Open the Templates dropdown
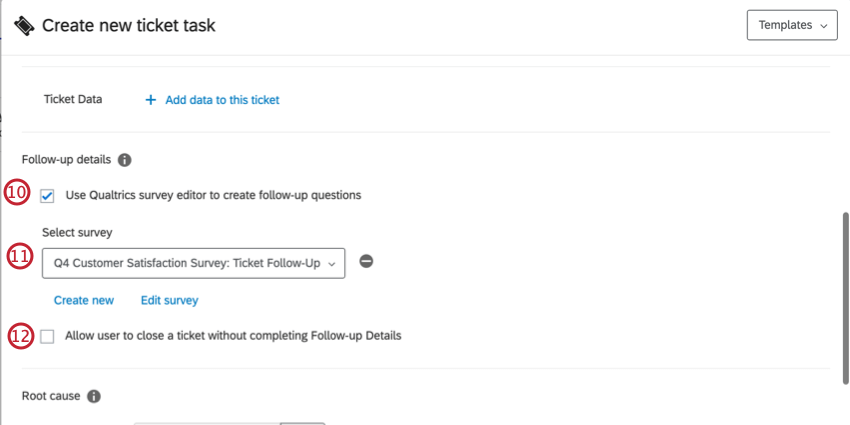This screenshot has width=850, height=425. [x=791, y=25]
